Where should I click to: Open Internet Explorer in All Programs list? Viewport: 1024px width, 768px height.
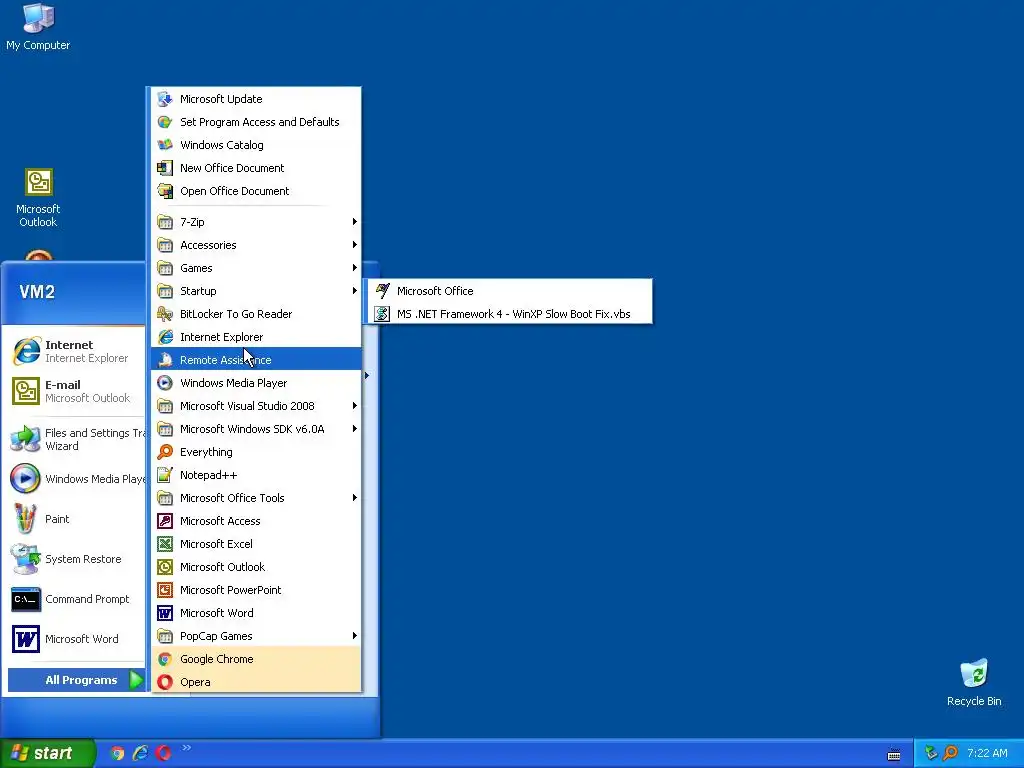[256, 337]
